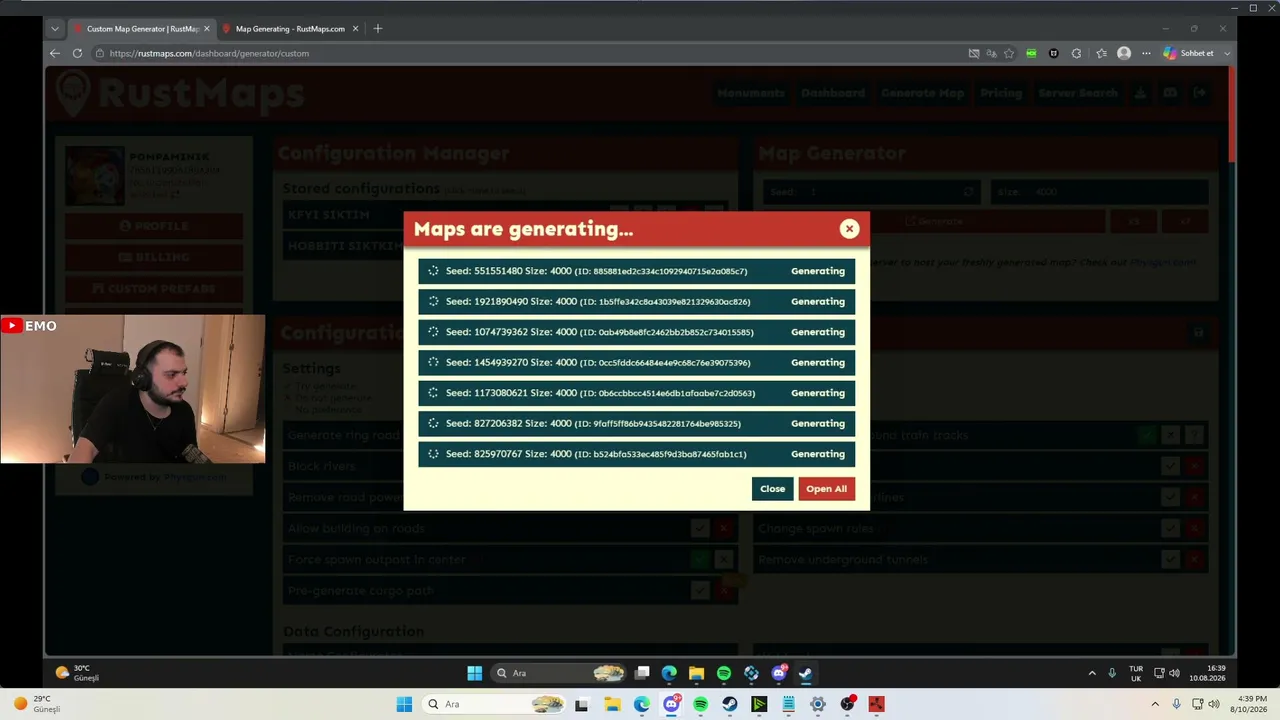
Task: Show hidden tray icons on the dark taskbar
Action: click(1092, 673)
